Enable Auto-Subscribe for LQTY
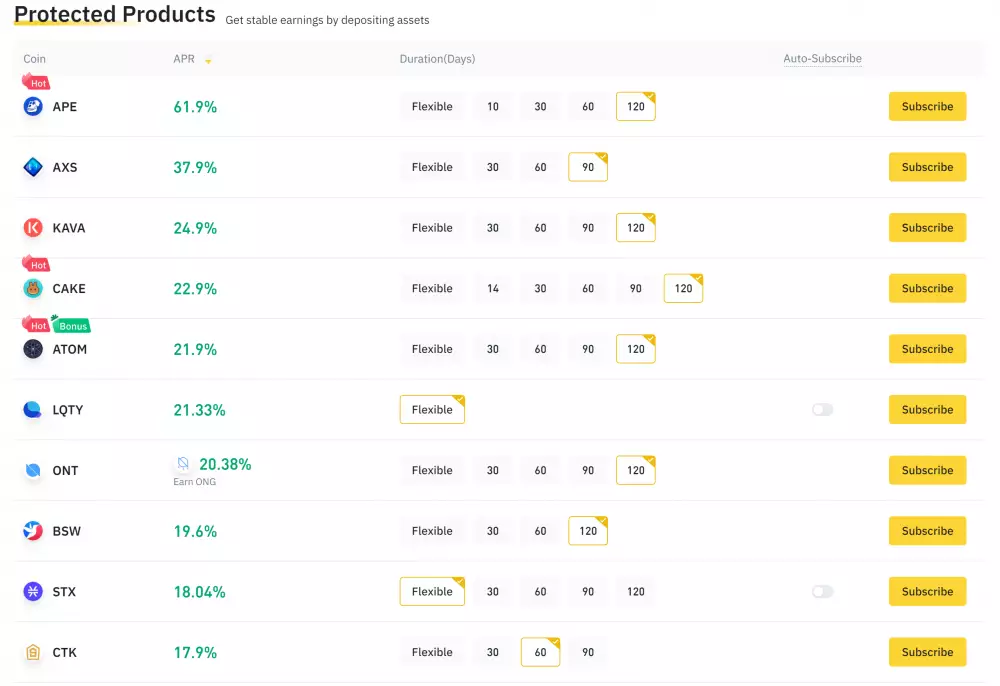This screenshot has height=686, width=1000. point(822,409)
